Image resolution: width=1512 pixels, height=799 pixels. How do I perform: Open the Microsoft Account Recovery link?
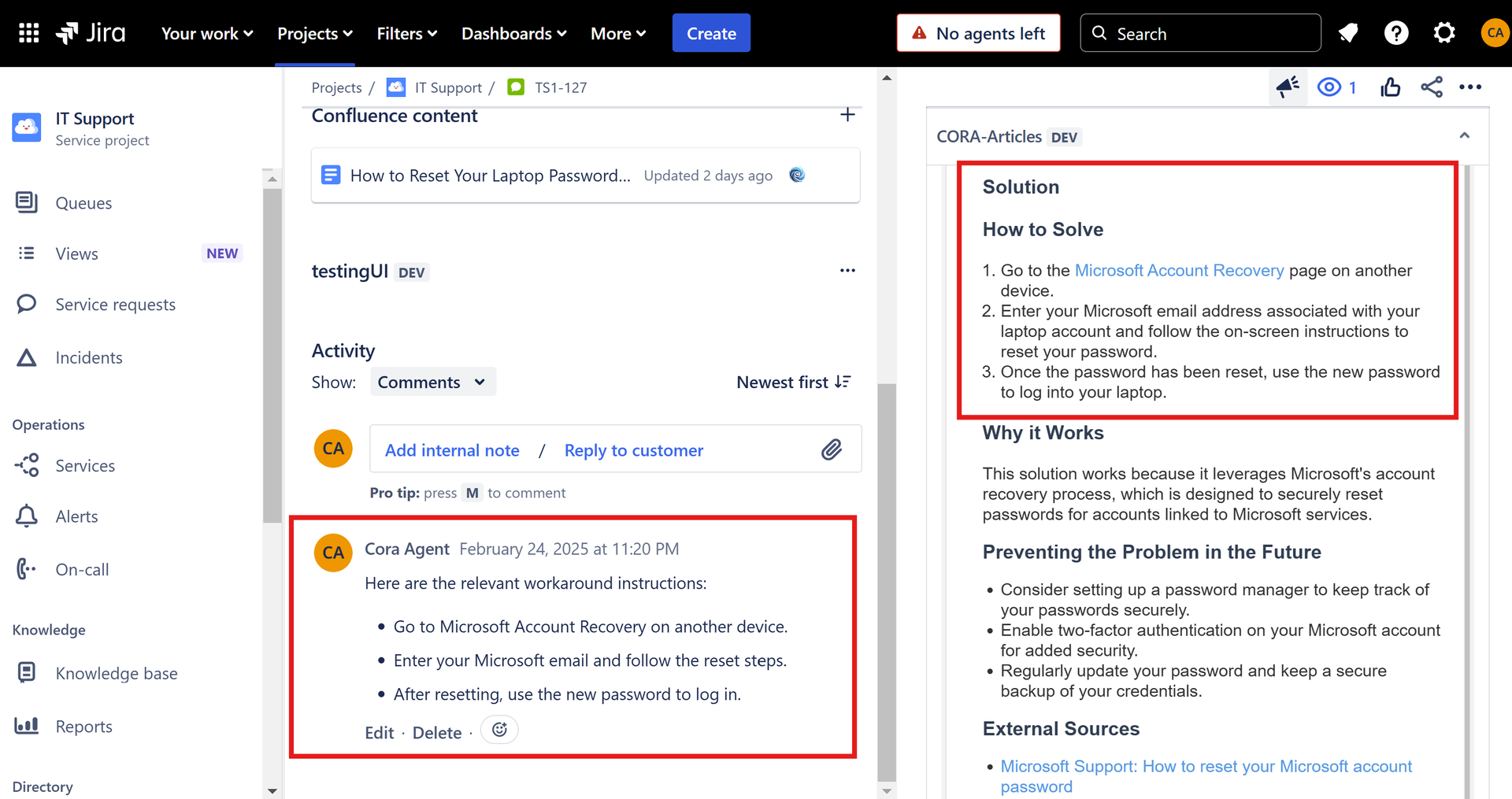pyautogui.click(x=1179, y=270)
